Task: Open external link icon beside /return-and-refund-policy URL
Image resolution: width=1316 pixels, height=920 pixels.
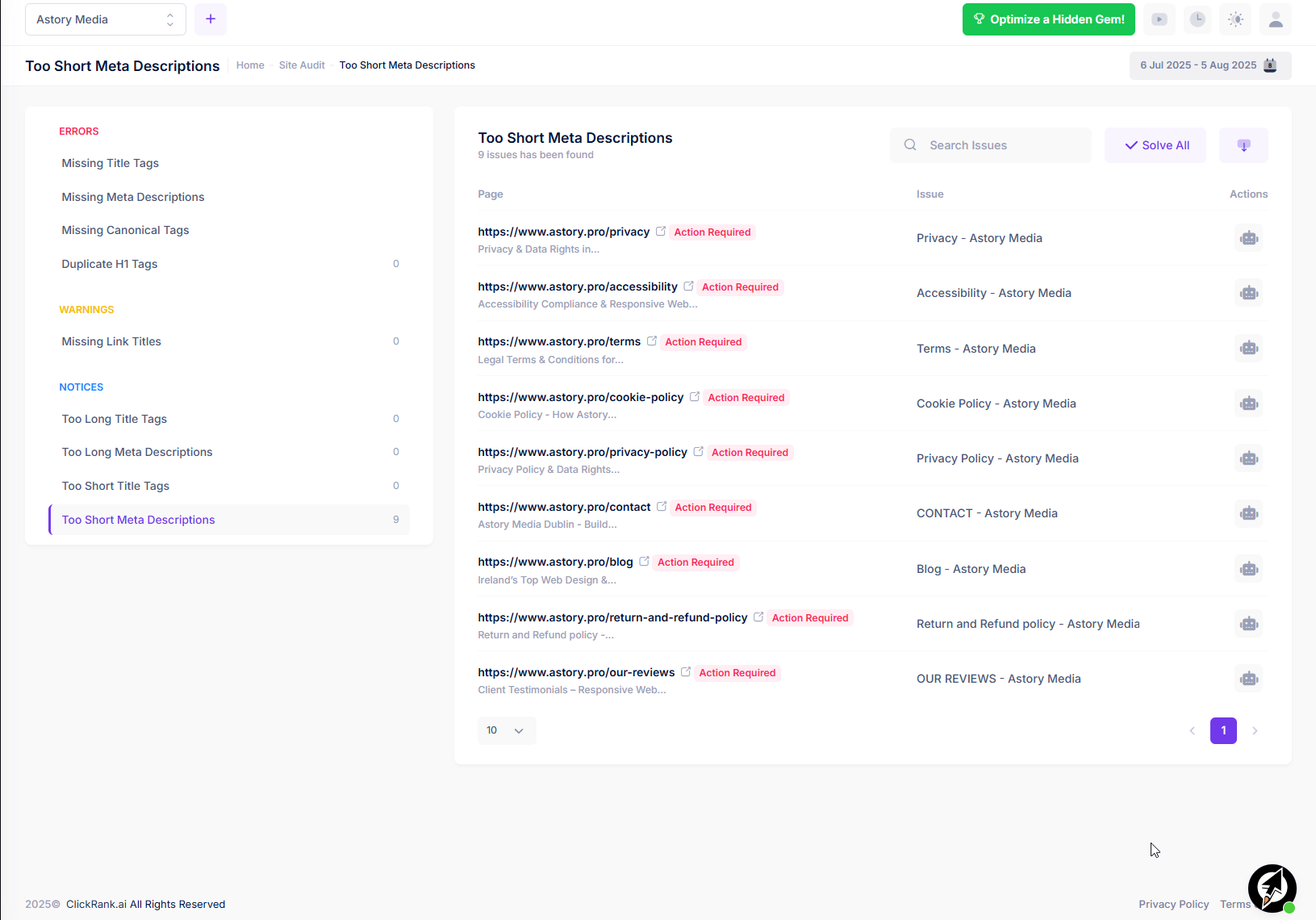Action: pos(758,617)
